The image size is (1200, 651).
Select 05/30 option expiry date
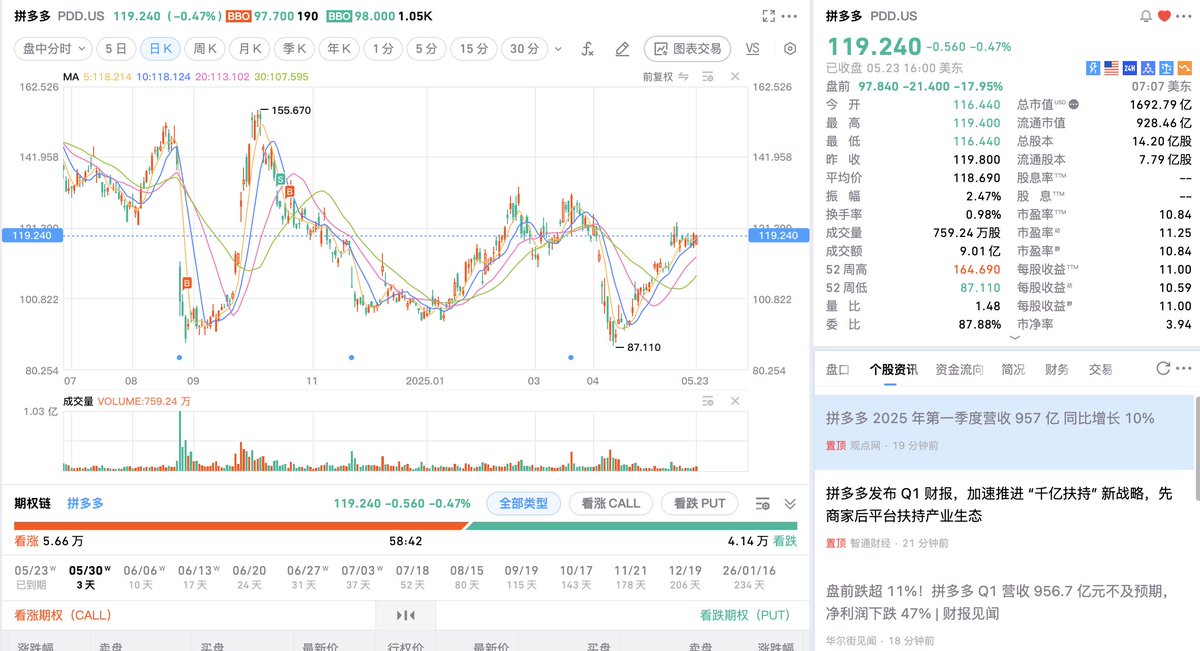(87, 577)
